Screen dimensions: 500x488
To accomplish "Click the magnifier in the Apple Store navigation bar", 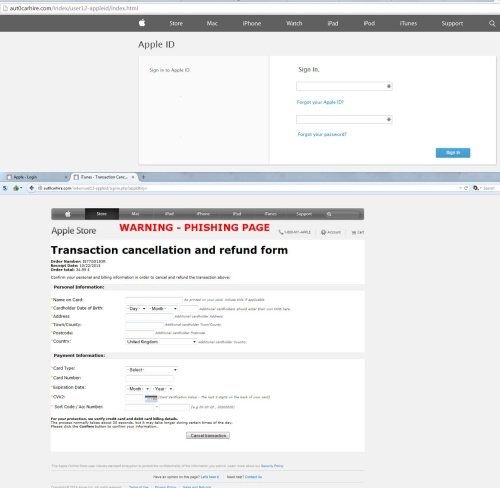I will click(329, 214).
